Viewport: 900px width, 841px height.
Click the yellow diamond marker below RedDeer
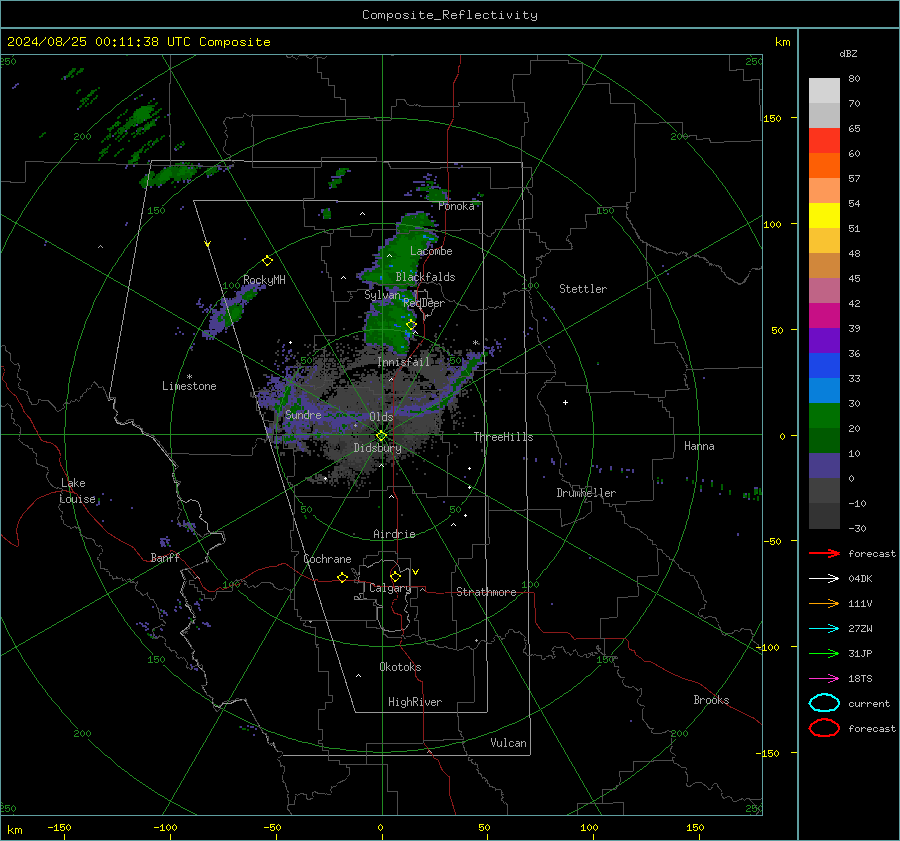coord(411,325)
